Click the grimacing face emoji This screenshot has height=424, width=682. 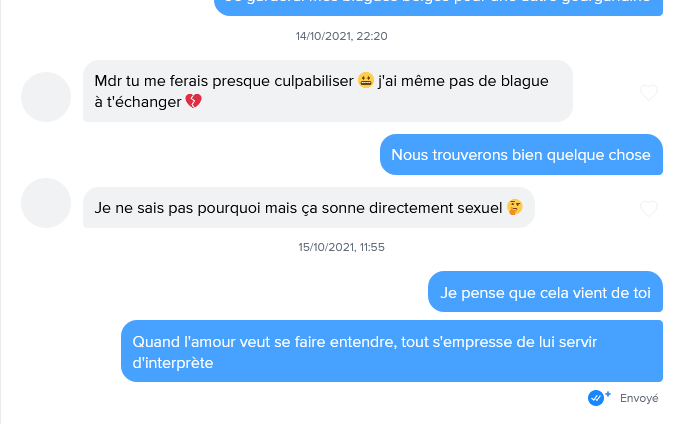(365, 81)
